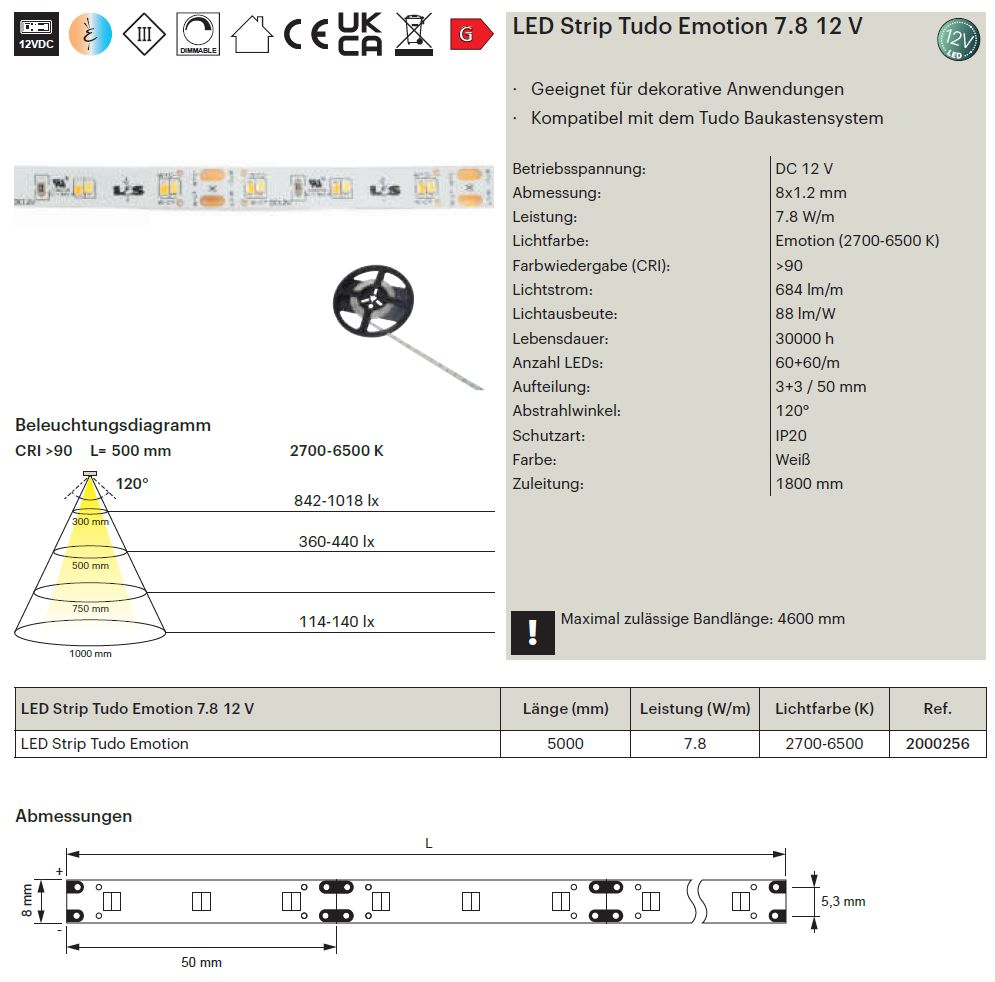This screenshot has height=982, width=995.
Task: Click the DIMMABLE icon
Action: click(x=198, y=34)
